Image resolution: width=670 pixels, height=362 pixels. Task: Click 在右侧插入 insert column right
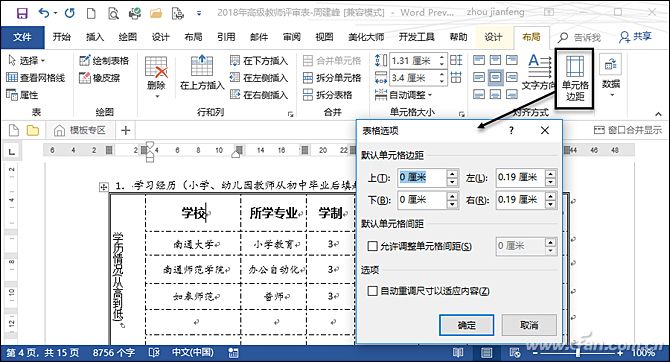pos(259,94)
